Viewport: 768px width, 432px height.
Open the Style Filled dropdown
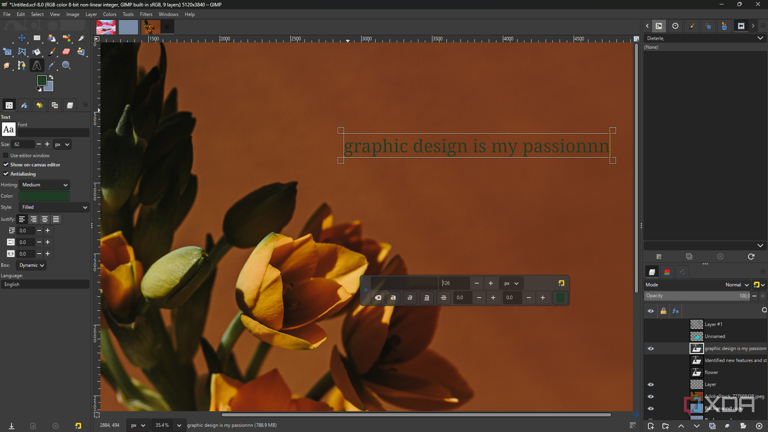coord(54,207)
